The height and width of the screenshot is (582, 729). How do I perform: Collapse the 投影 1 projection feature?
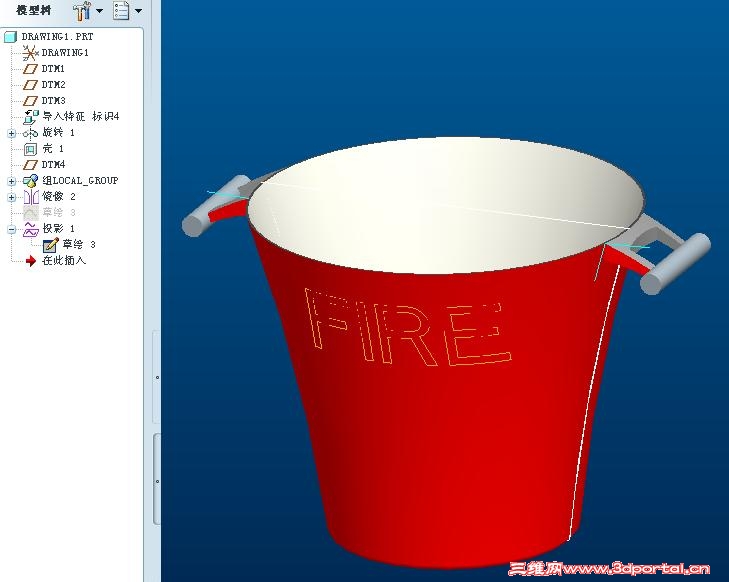[12, 229]
